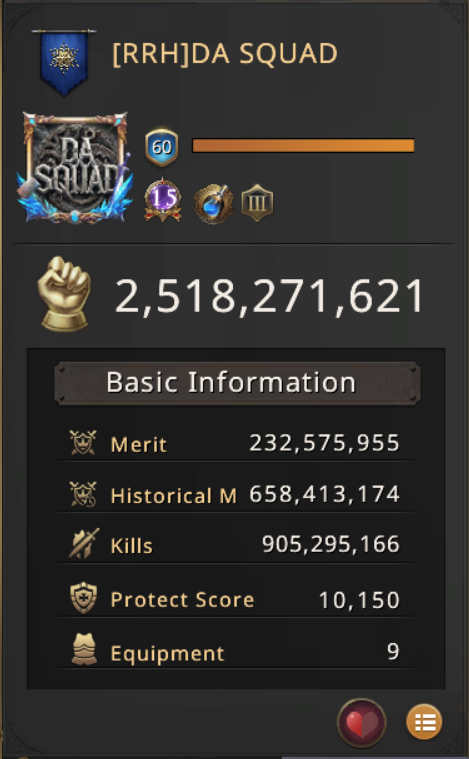This screenshot has height=759, width=469.
Task: Click the golden fist power icon
Action: [x=64, y=294]
